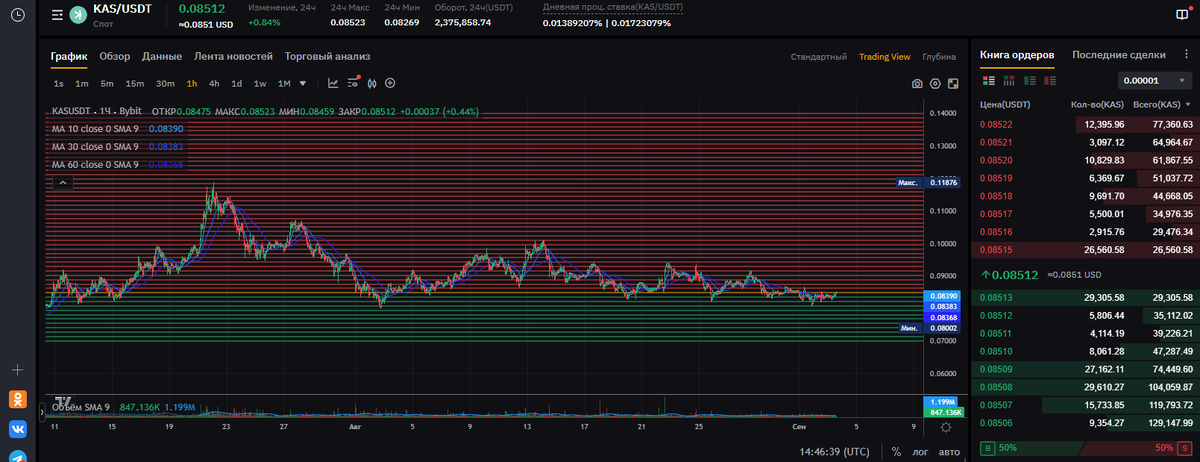Switch to the Обзор tab
The image size is (1200, 462).
coord(115,57)
